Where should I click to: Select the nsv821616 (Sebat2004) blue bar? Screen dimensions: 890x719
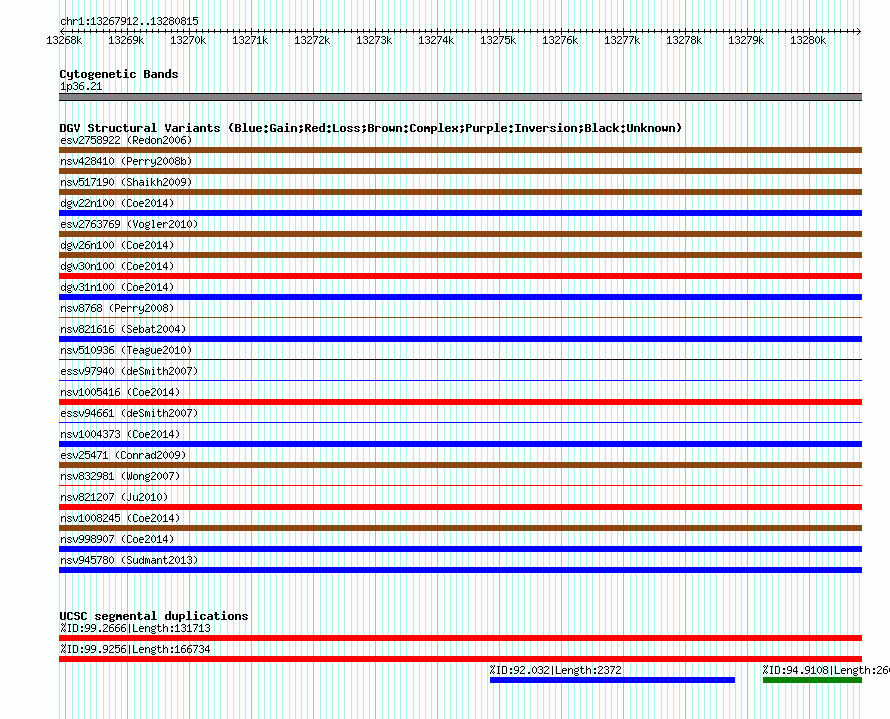[x=460, y=339]
